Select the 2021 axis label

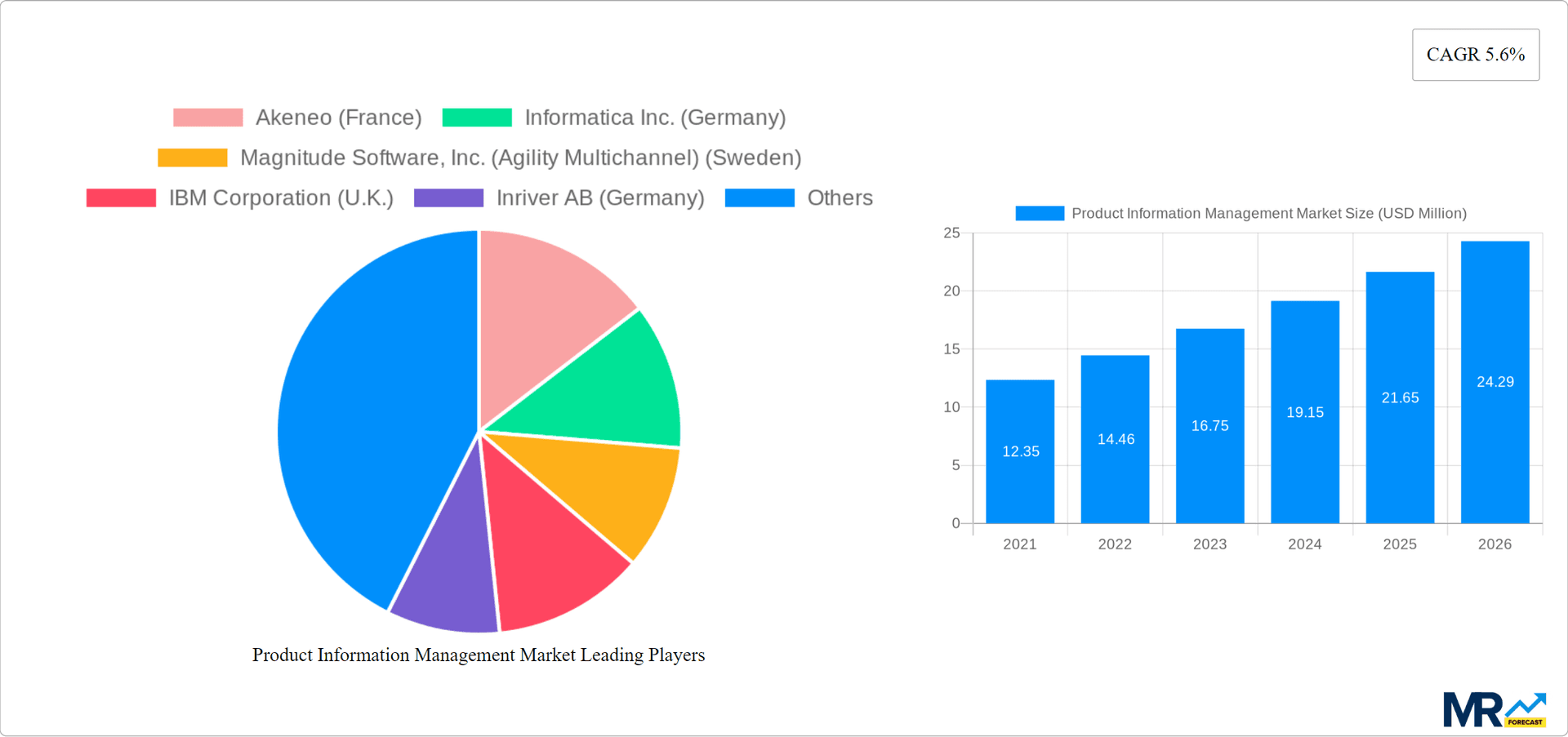click(1020, 544)
